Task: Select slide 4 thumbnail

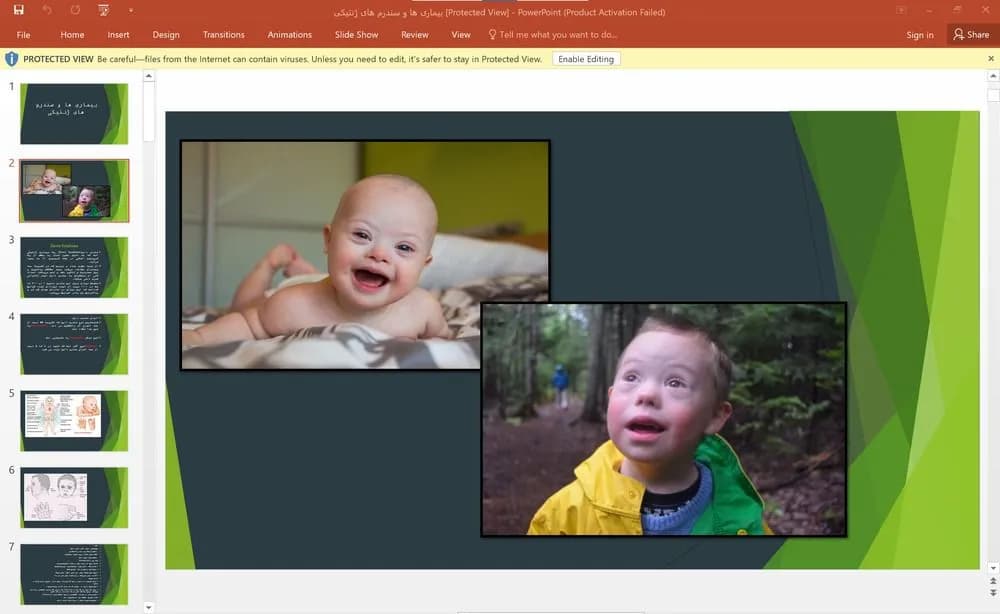Action: click(x=74, y=344)
